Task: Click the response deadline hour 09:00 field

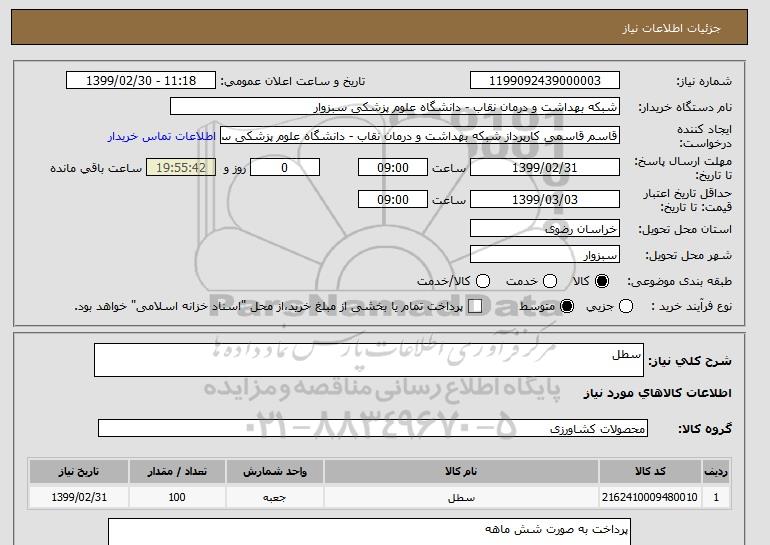Action: point(393,167)
